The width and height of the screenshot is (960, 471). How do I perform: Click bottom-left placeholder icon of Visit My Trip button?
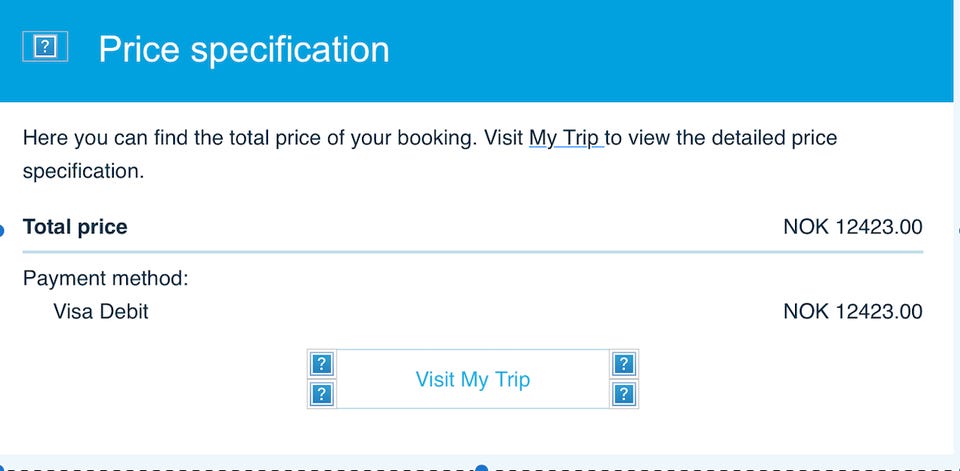click(321, 394)
